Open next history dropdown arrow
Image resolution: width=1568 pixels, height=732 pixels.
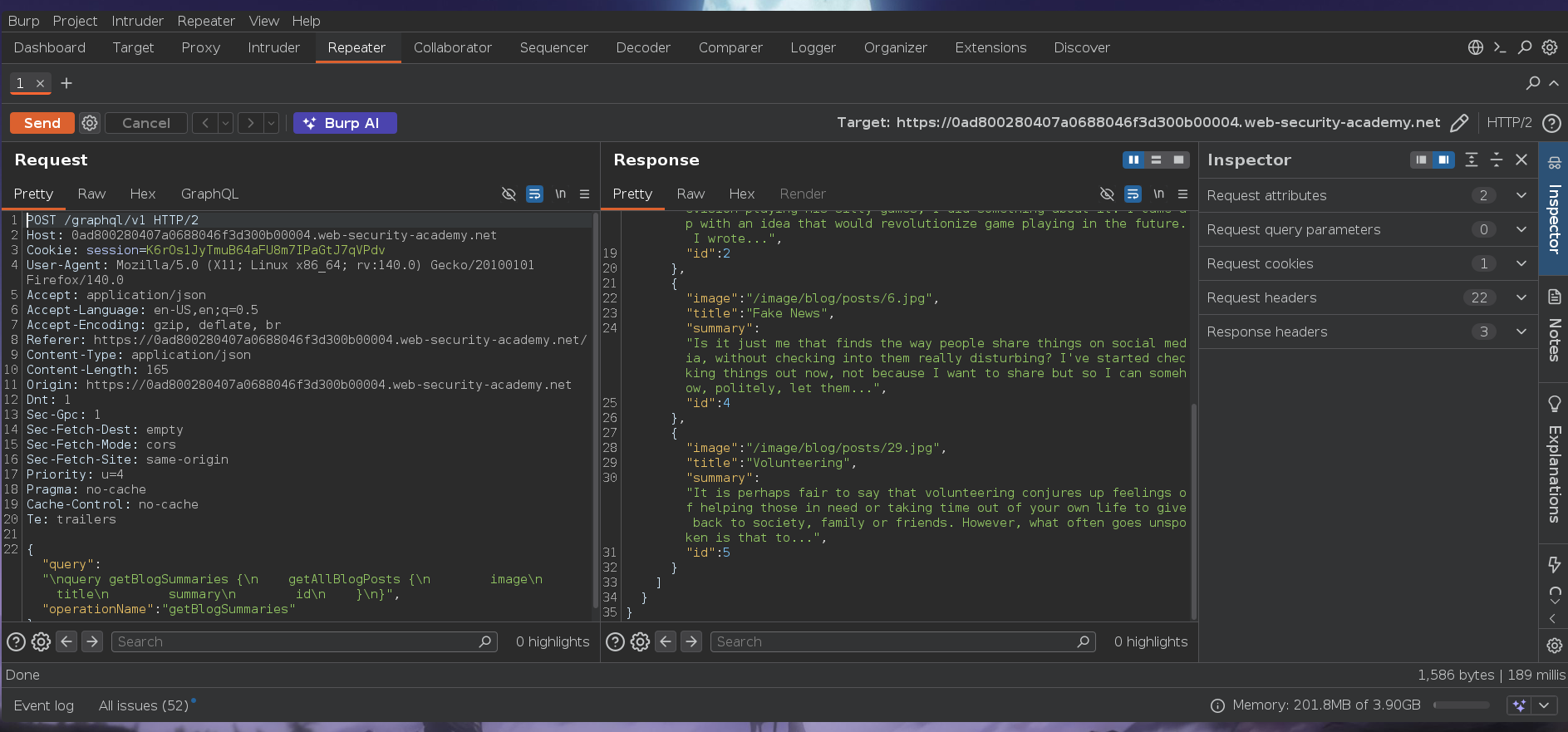(x=271, y=123)
